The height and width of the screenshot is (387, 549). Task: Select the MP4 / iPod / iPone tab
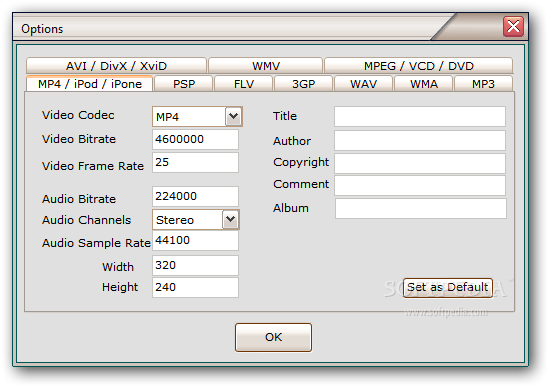[90, 84]
